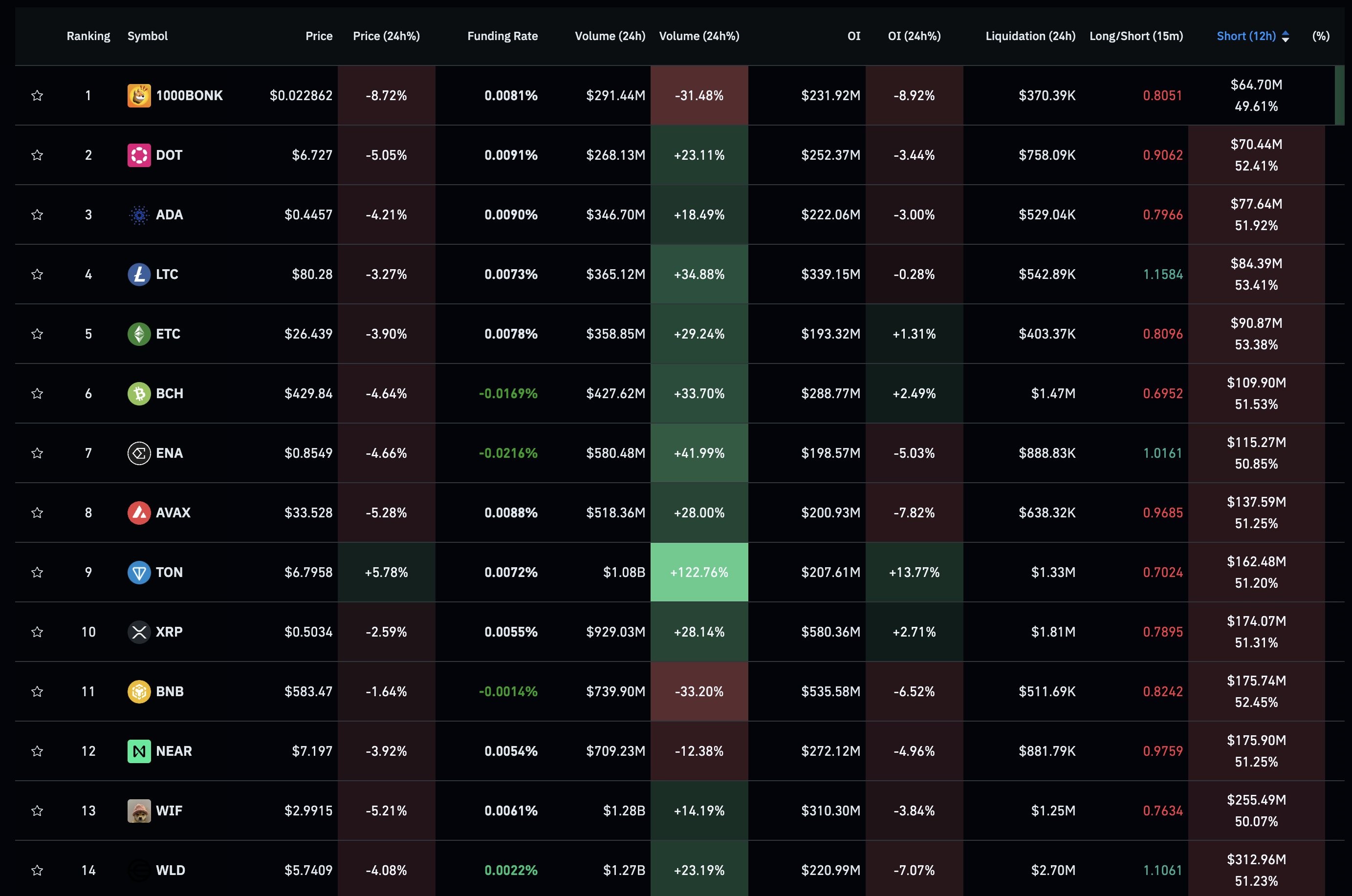
Task: Toggle favorite star for BCH
Action: coord(37,394)
